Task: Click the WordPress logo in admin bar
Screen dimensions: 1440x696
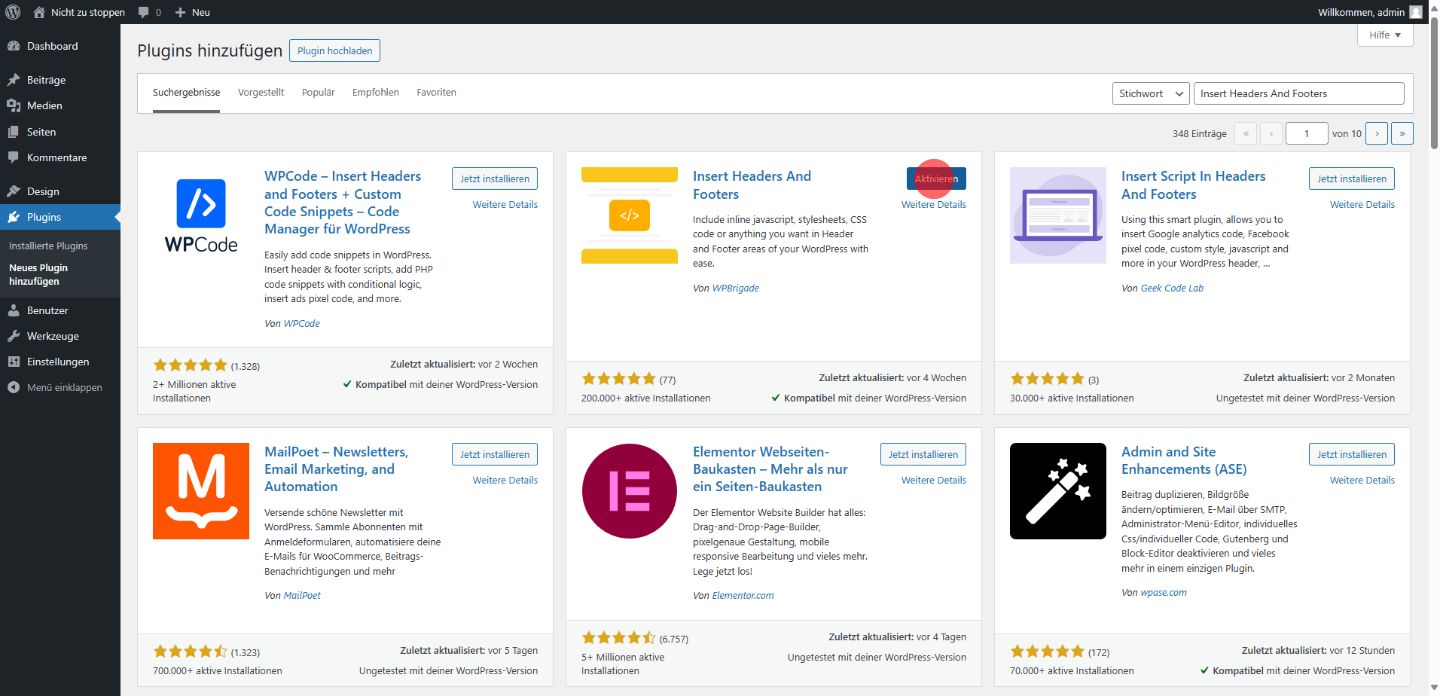Action: [x=13, y=12]
